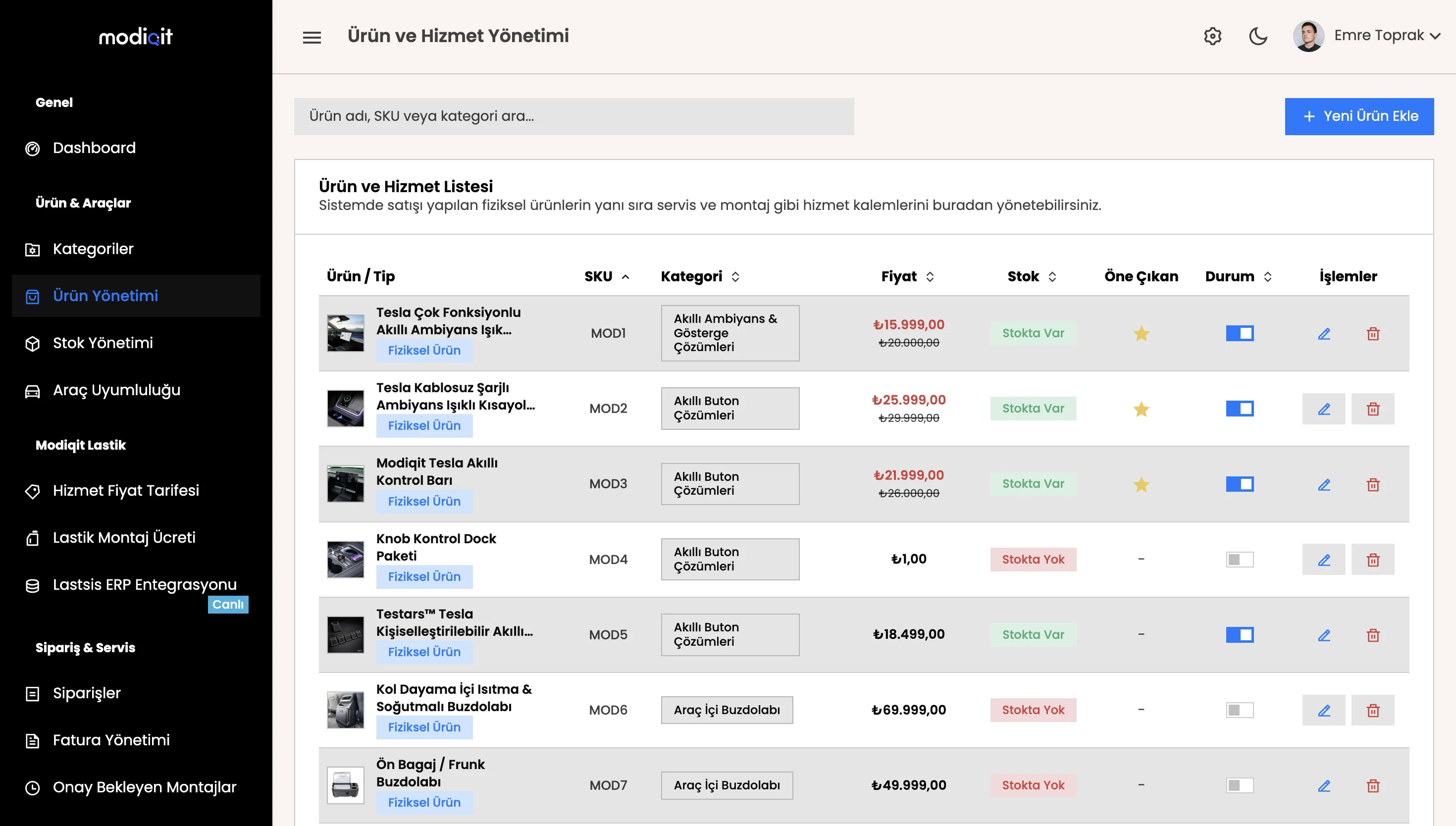This screenshot has height=826, width=1456.
Task: Sort table by Kategori column
Action: tap(700, 277)
